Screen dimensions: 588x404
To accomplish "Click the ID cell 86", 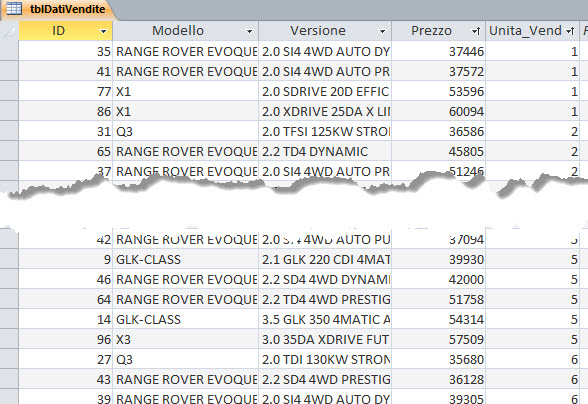I will [66, 111].
